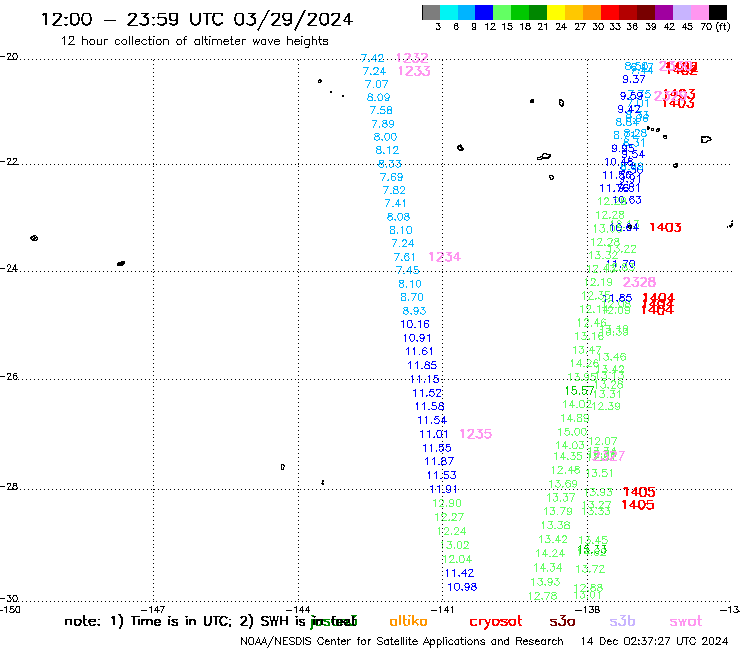Viewport: 740px width, 650px height.
Task: Click the pink track label '1233'
Action: pos(414,71)
